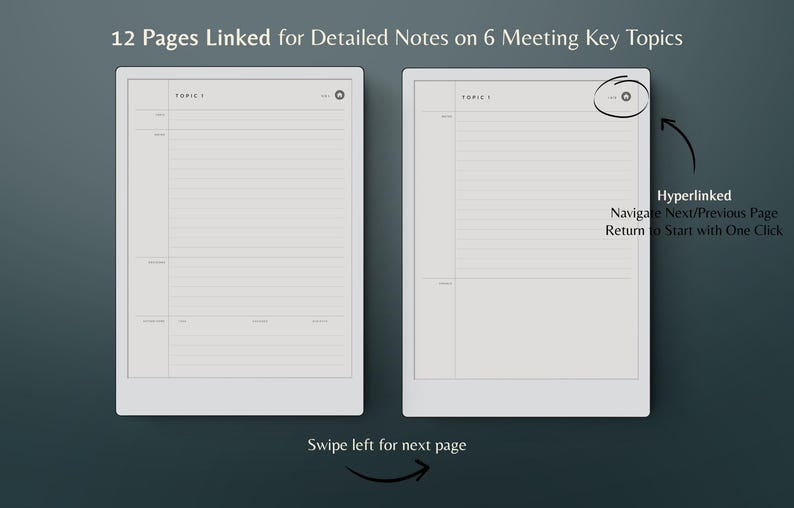Click the TOPIC 1 heading on the right tablet
794x508 pixels.
pos(476,97)
